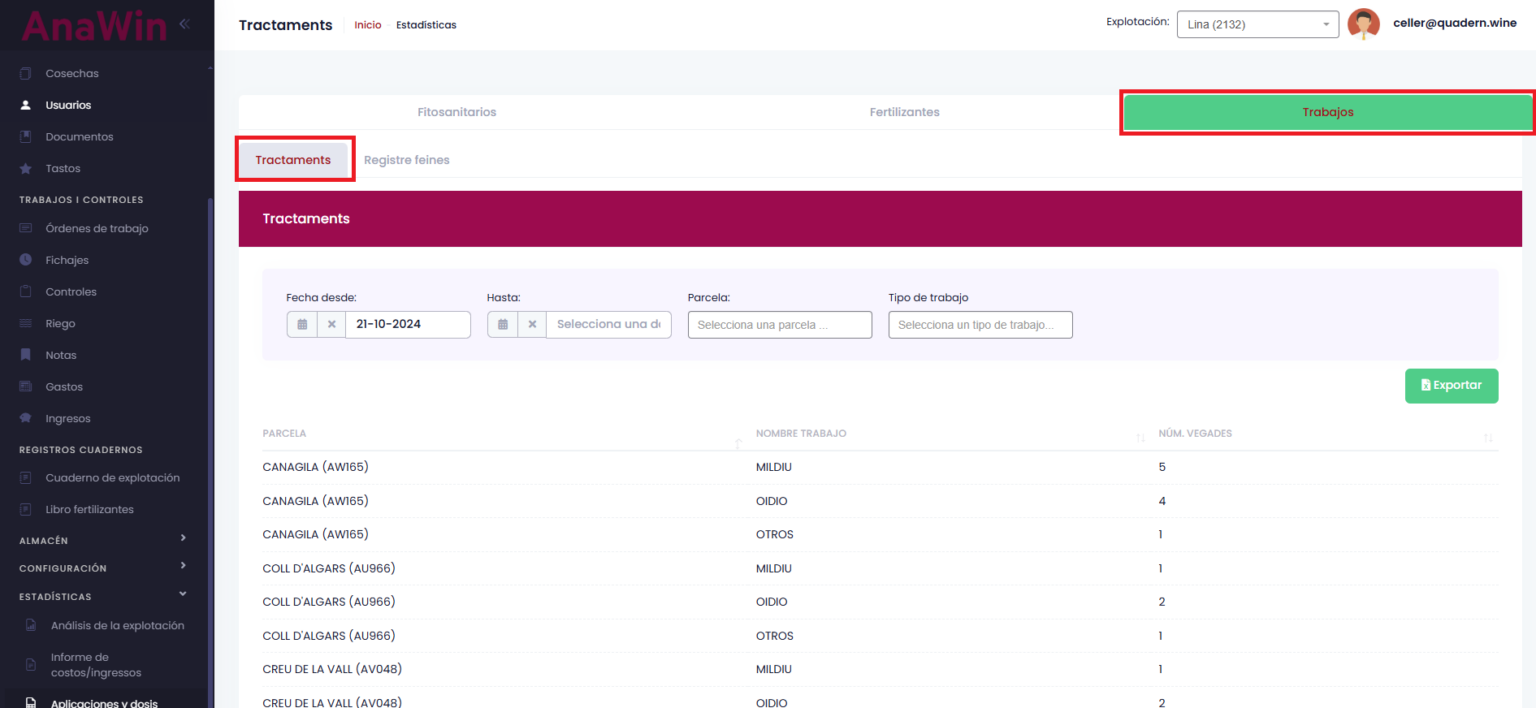Image resolution: width=1536 pixels, height=708 pixels.
Task: Expand the Configuración section in the sidebar
Action: (x=183, y=567)
